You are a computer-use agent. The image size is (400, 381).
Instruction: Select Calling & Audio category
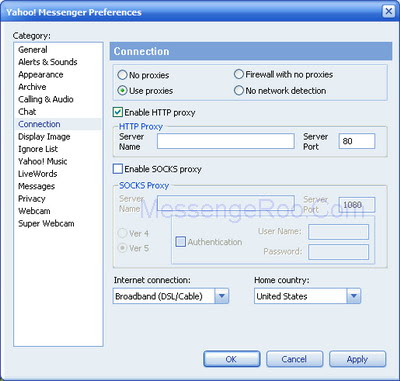point(46,99)
